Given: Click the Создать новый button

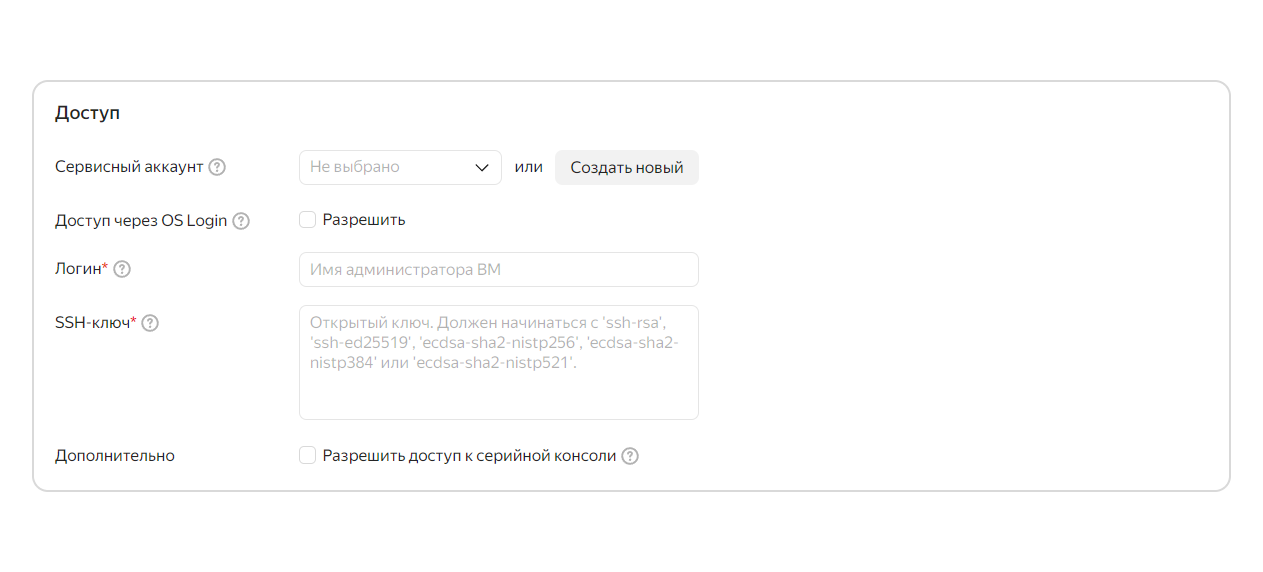Looking at the screenshot, I should (627, 168).
